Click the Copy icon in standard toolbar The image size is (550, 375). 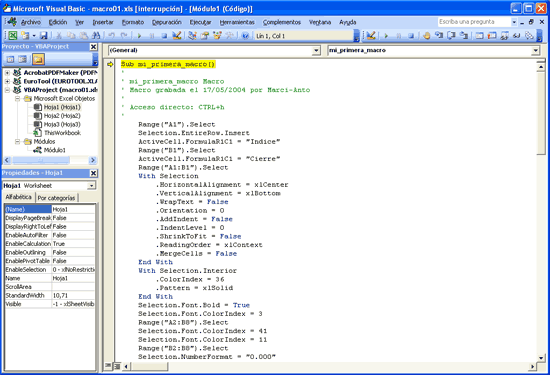pyautogui.click(x=71, y=35)
